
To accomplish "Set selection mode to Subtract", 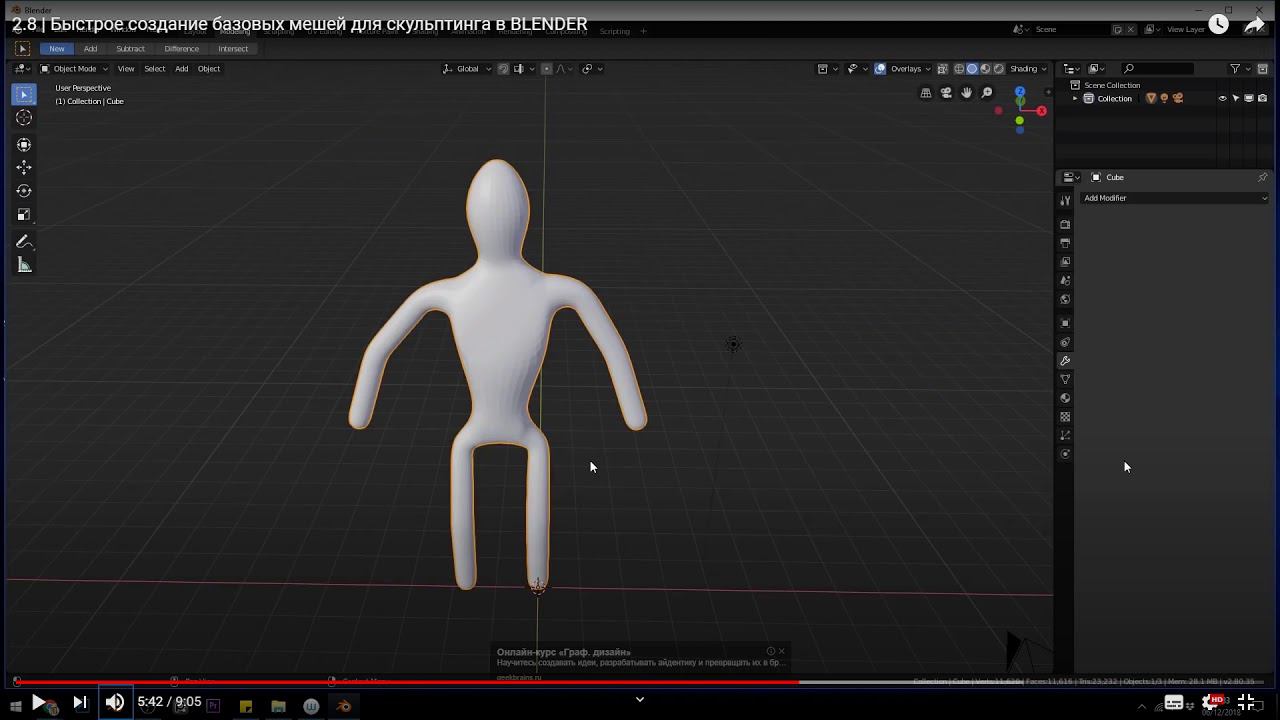I will click(130, 49).
